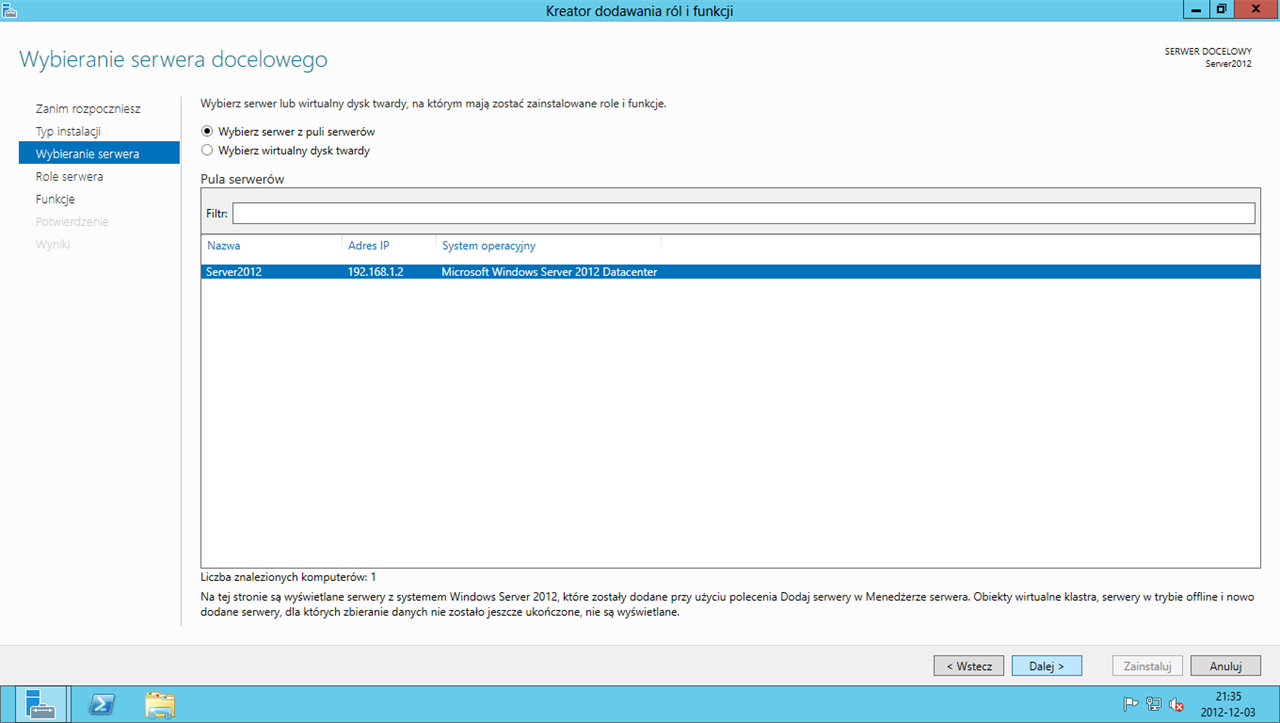
Task: Click Dalej to continue
Action: click(1047, 666)
